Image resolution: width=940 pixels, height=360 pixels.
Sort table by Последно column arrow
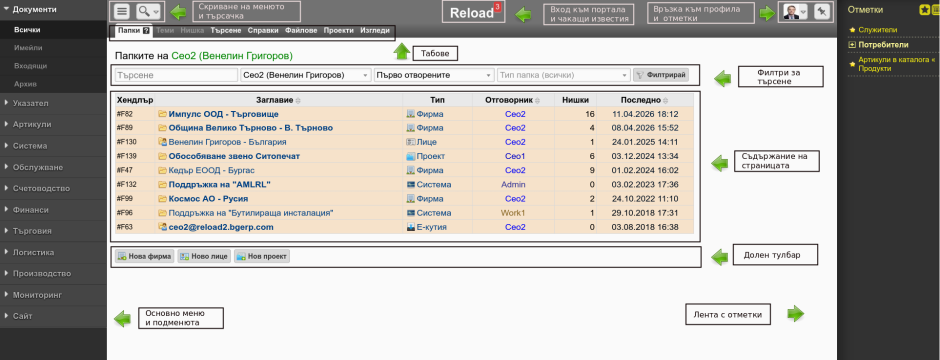pos(666,101)
